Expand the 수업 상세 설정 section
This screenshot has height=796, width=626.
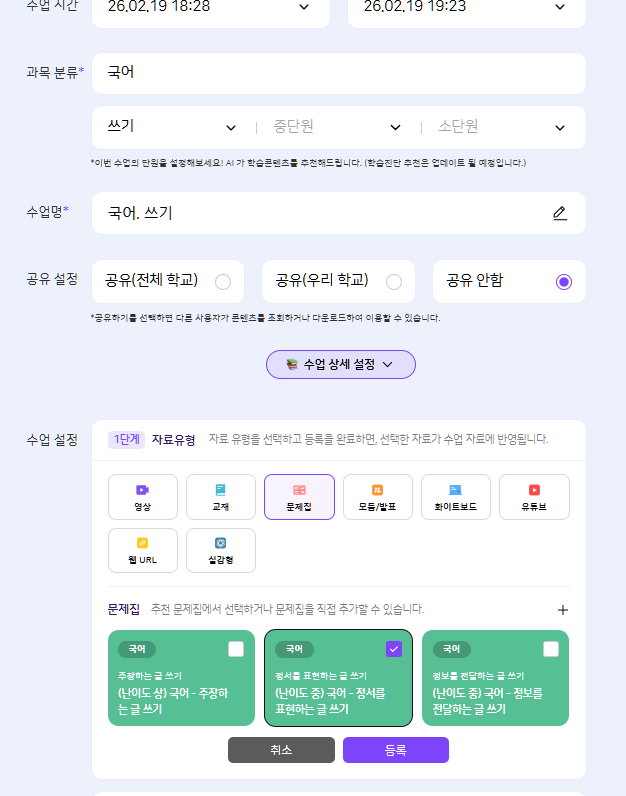click(340, 365)
